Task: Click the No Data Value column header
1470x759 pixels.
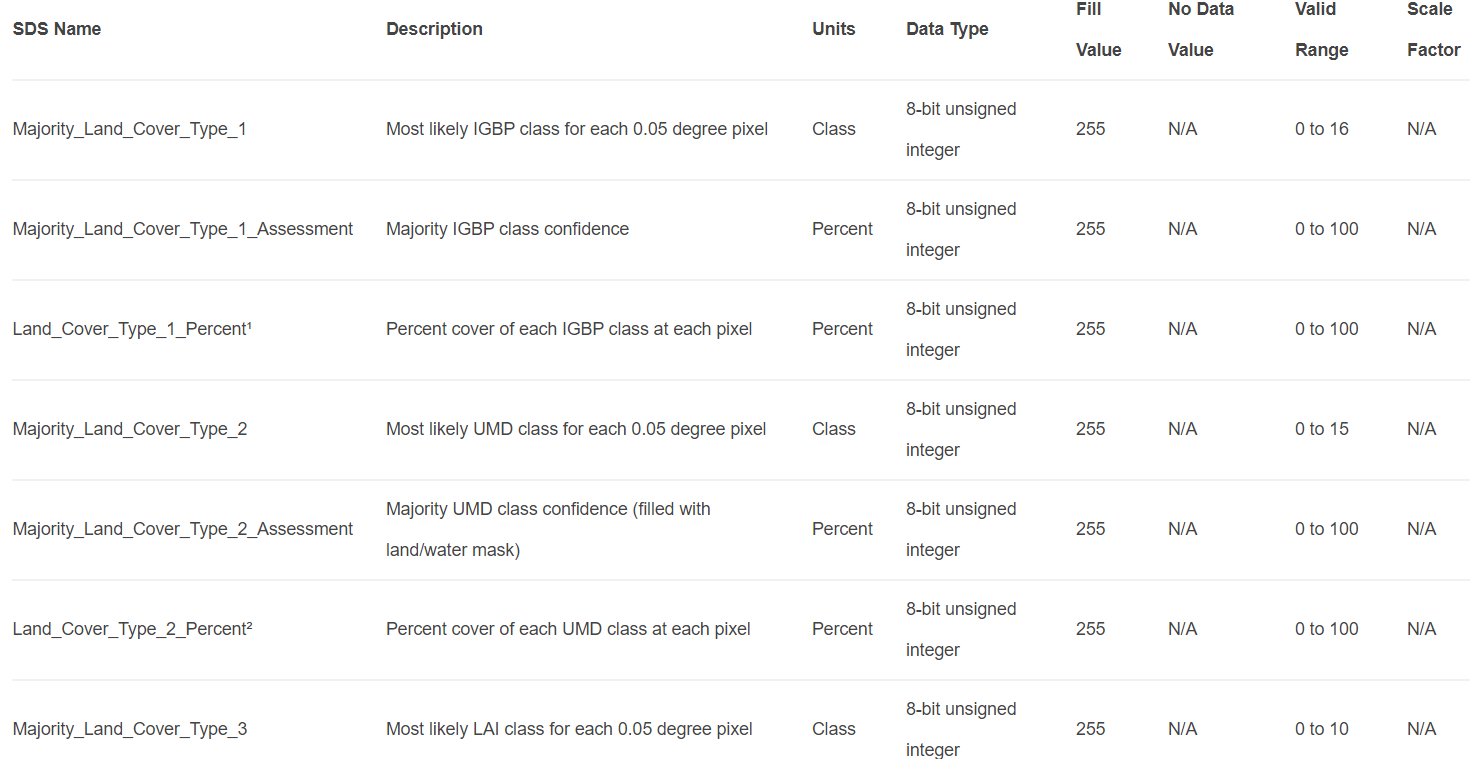Action: click(x=1200, y=29)
